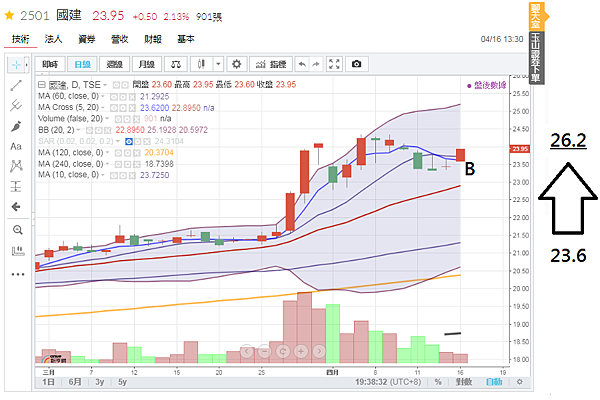Toggle % percentage scale
Screen dimensions: 600x400
coord(438,382)
